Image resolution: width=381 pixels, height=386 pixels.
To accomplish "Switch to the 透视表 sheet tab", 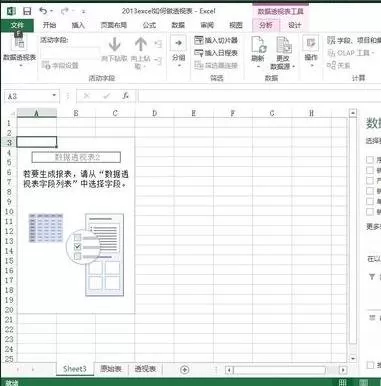I will pos(145,369).
